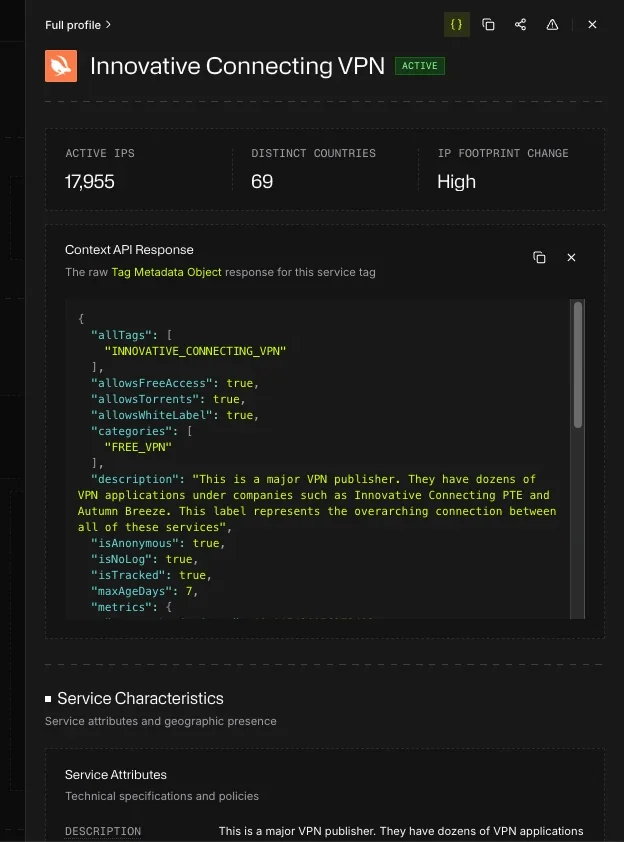Click the "allTags" JSON key
Image resolution: width=624 pixels, height=842 pixels.
click(x=121, y=335)
